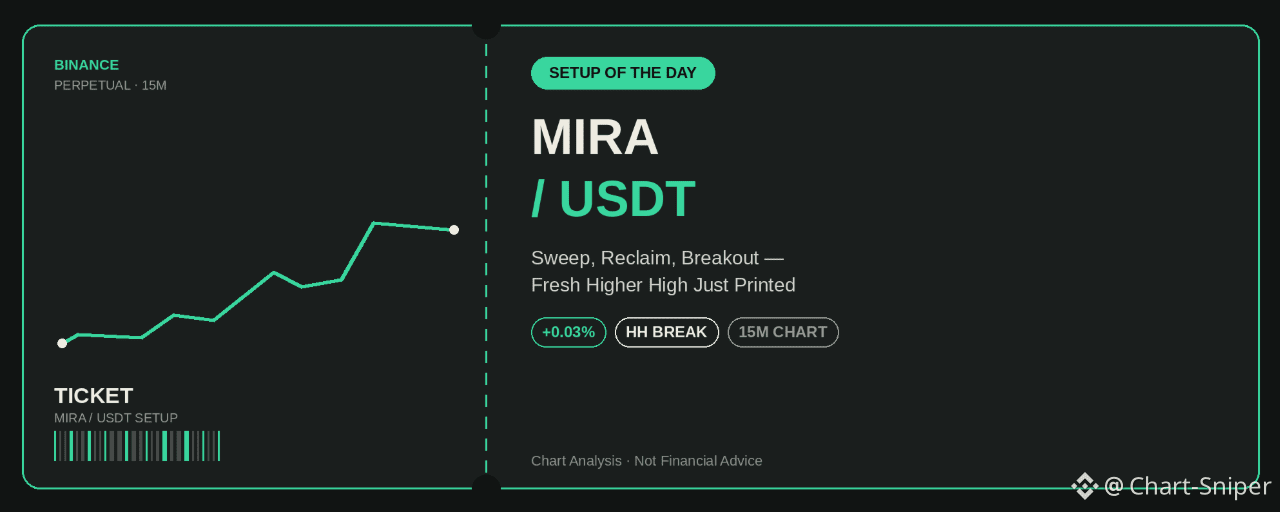Viewport: 1280px width, 512px height.
Task: Click the bottom notch on the ticket divider
Action: tap(486, 487)
